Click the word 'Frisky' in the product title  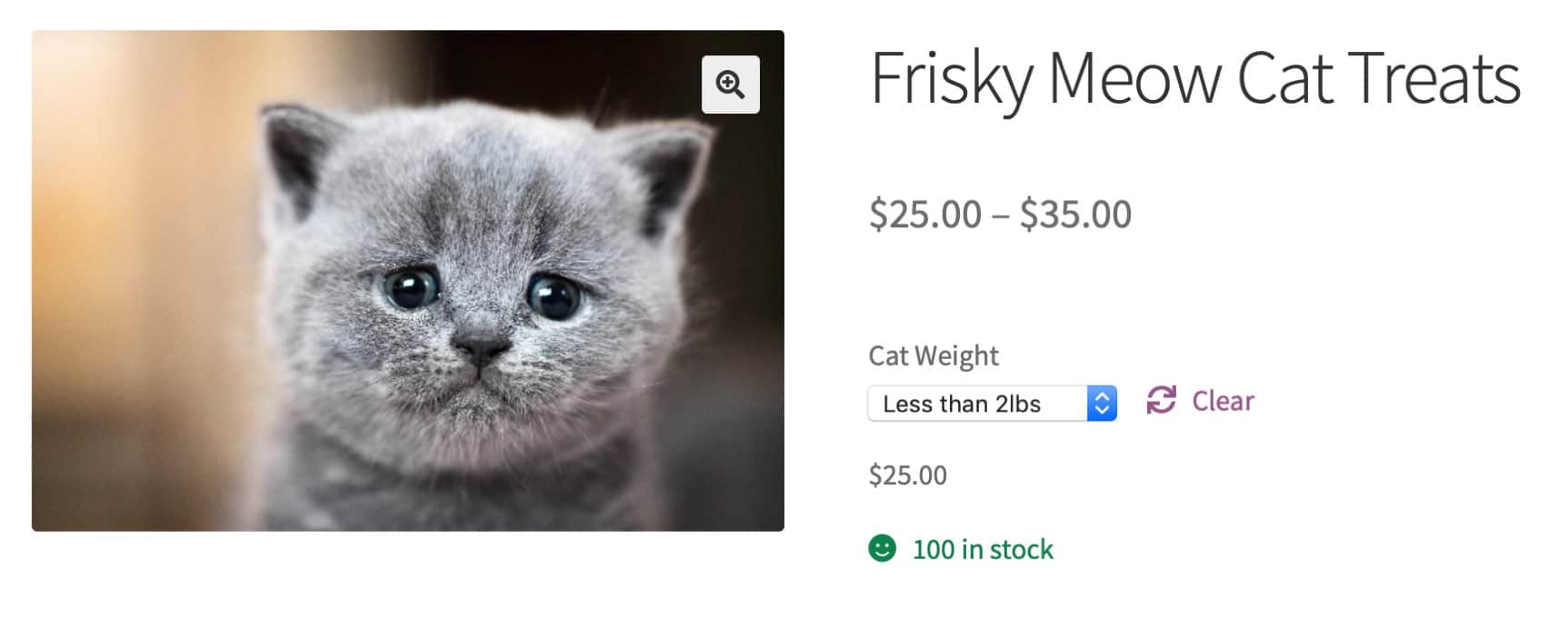pos(952,80)
